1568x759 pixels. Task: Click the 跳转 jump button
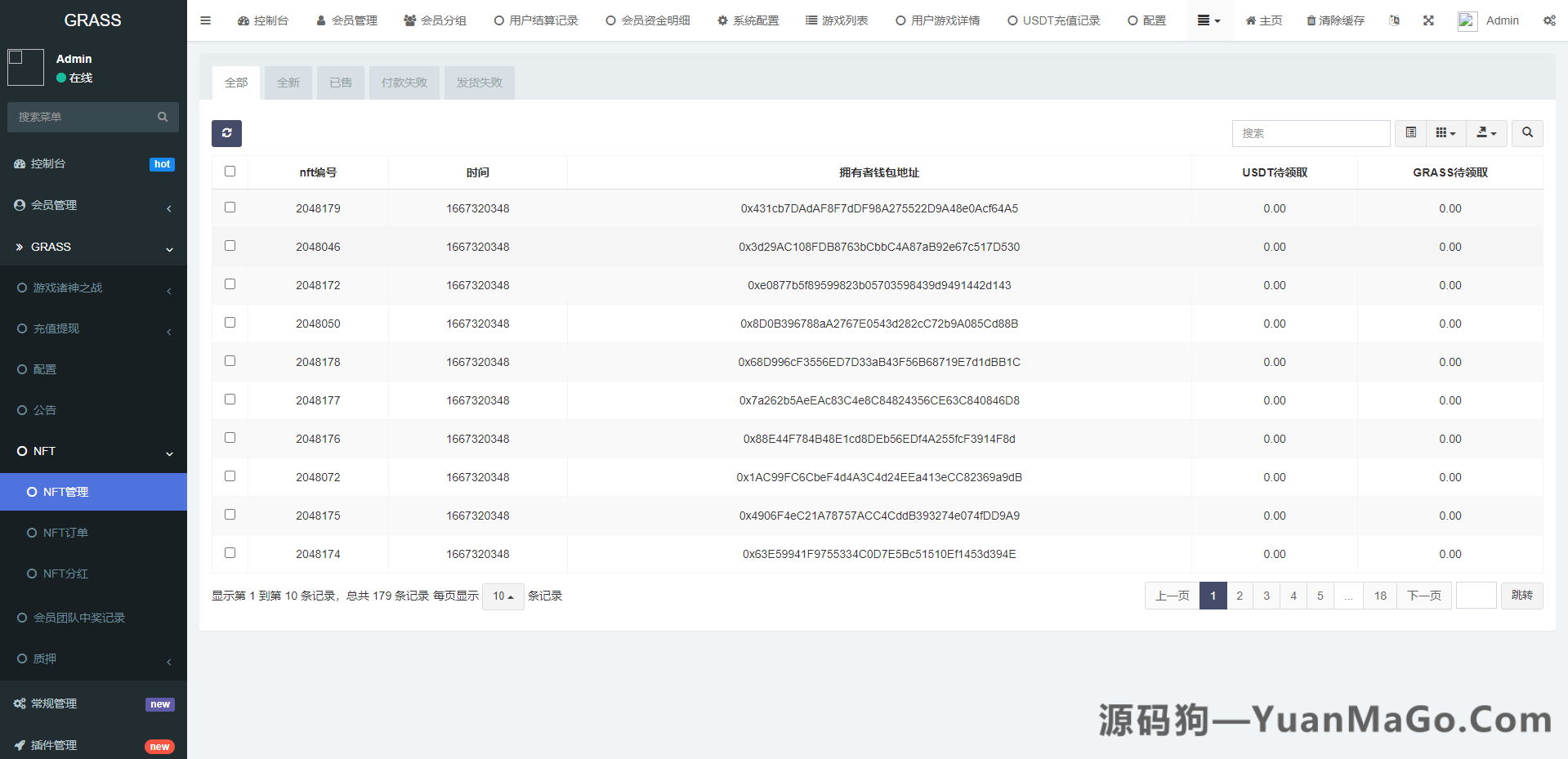tap(1521, 596)
